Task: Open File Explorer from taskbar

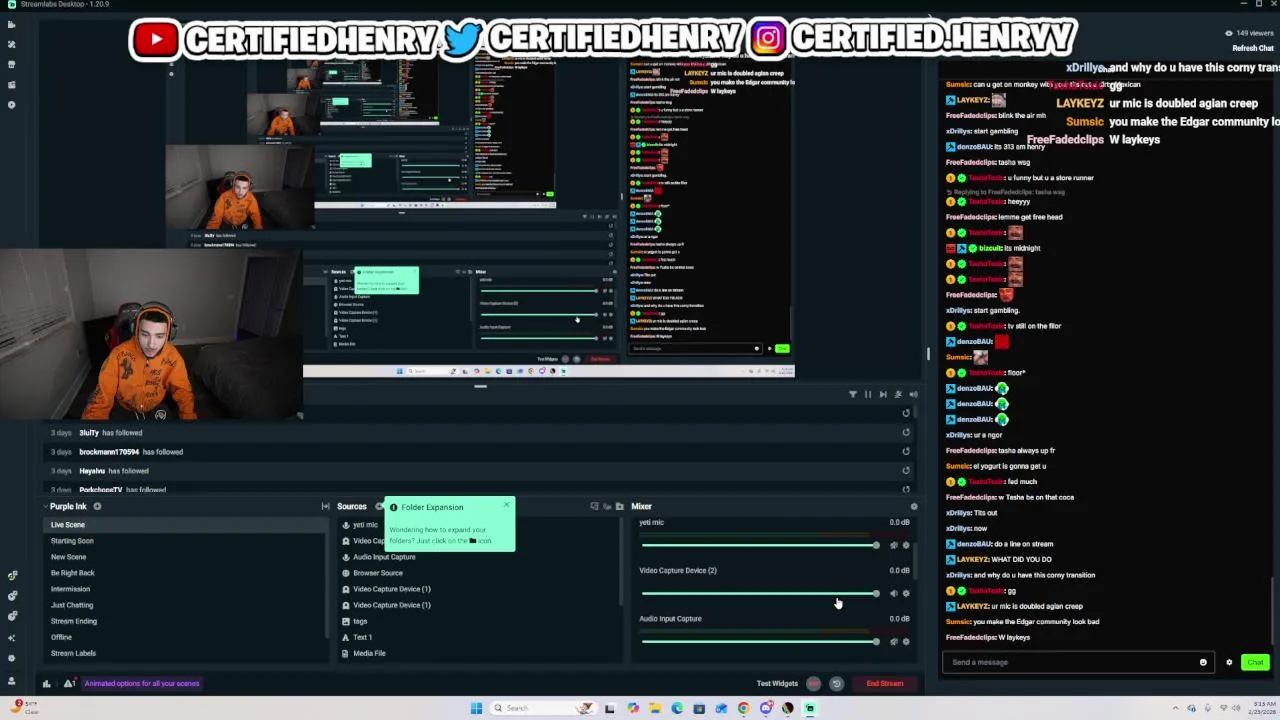Action: pyautogui.click(x=655, y=708)
